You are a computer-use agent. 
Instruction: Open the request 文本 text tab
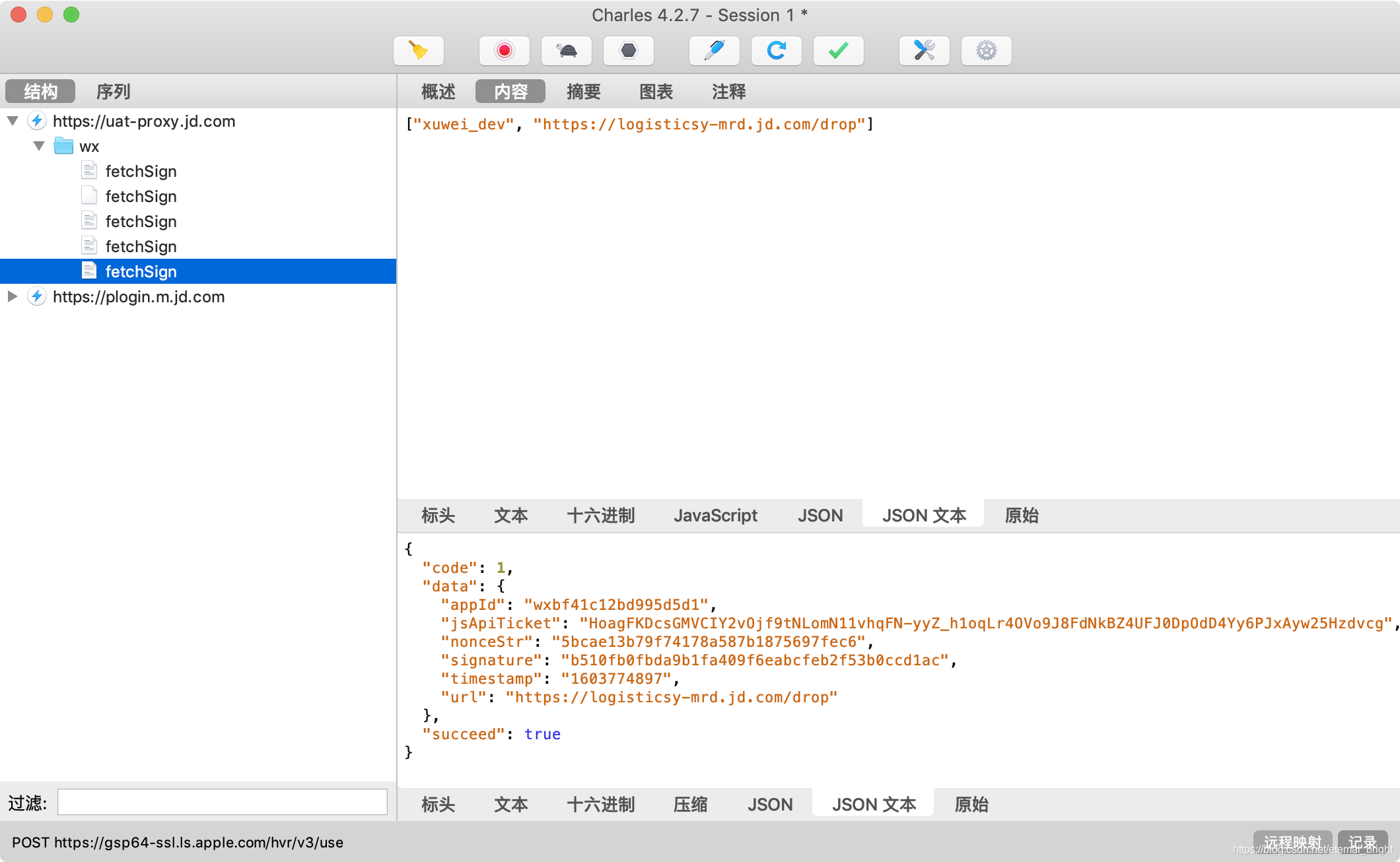tap(511, 515)
